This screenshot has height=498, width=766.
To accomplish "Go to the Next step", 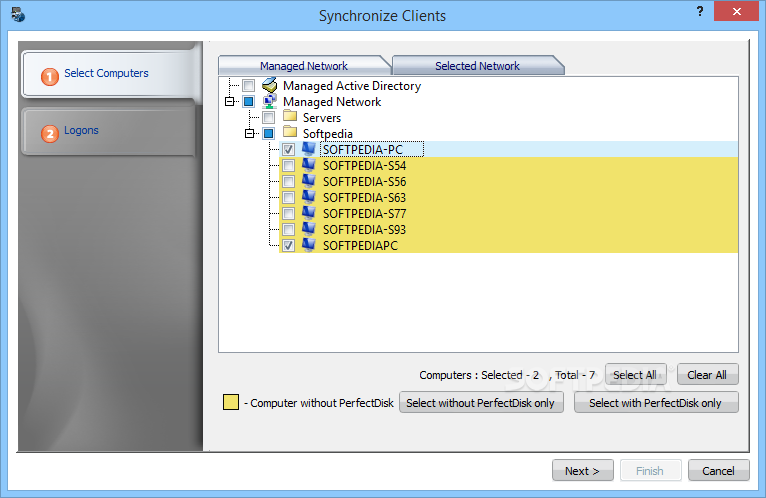I will pyautogui.click(x=582, y=471).
